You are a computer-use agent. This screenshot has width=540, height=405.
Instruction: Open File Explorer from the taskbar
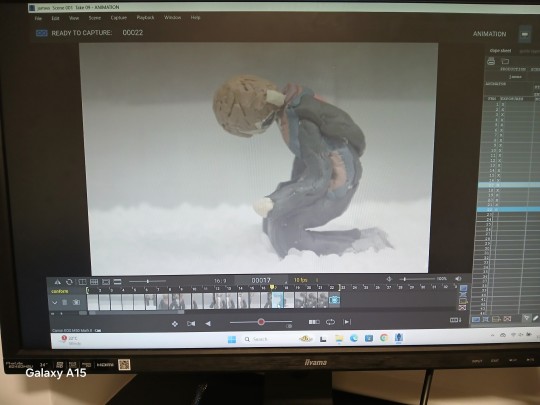click(x=339, y=339)
